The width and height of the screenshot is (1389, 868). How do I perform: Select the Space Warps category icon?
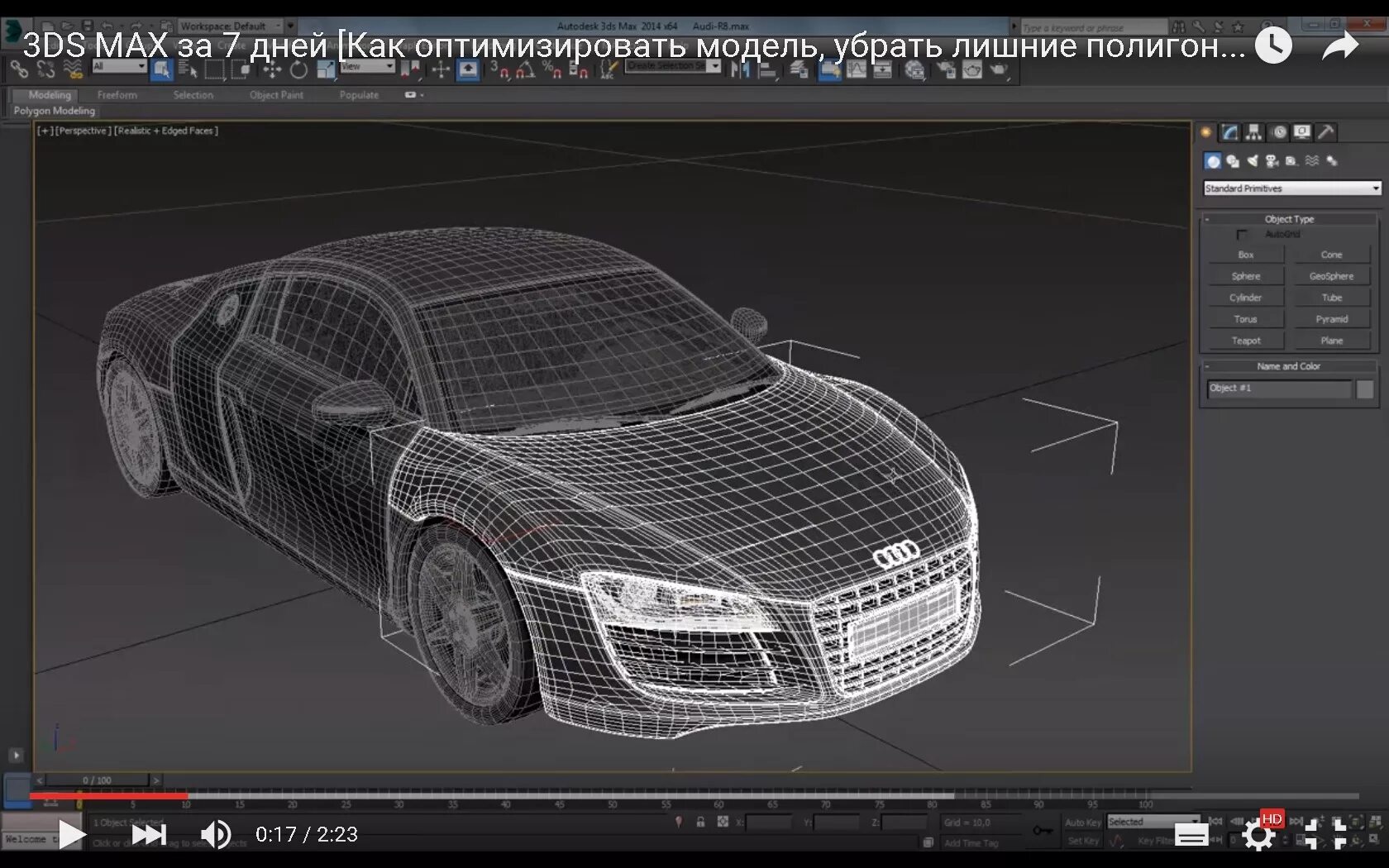tap(1312, 161)
